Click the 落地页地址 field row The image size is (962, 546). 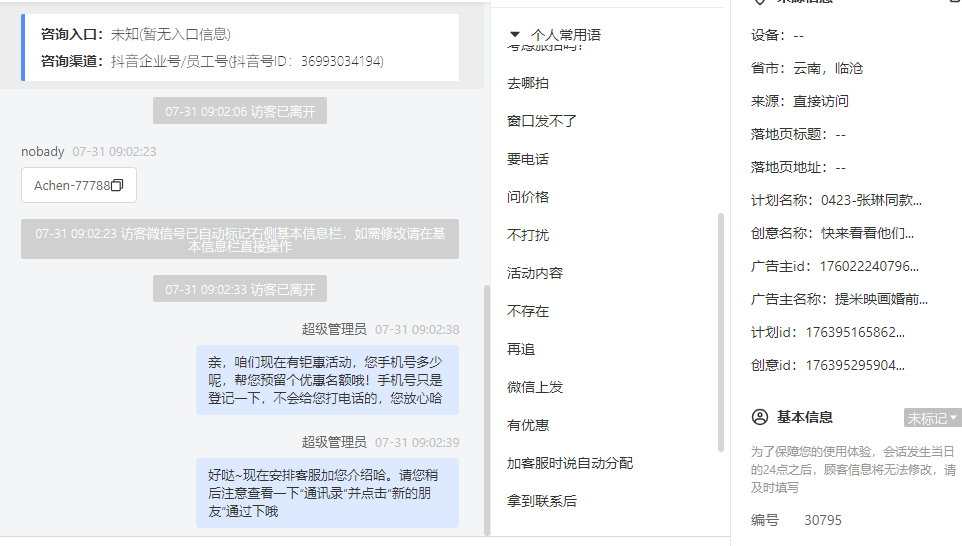click(798, 167)
